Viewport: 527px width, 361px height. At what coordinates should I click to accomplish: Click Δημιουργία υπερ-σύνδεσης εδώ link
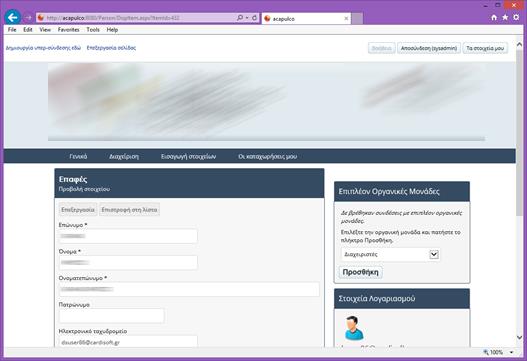pos(43,48)
